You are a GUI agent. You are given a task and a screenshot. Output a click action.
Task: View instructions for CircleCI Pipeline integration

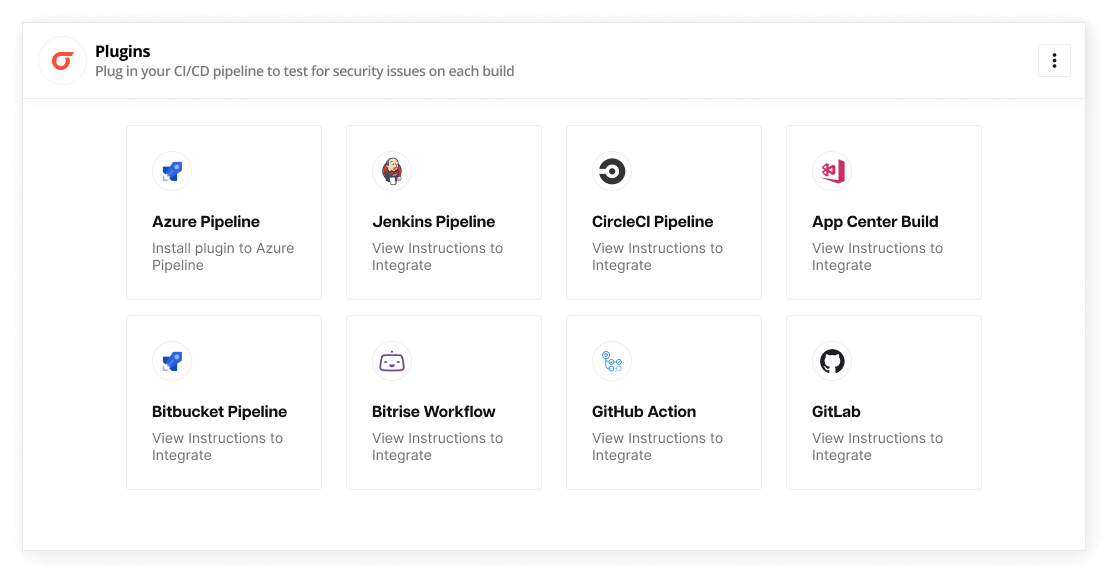[657, 256]
